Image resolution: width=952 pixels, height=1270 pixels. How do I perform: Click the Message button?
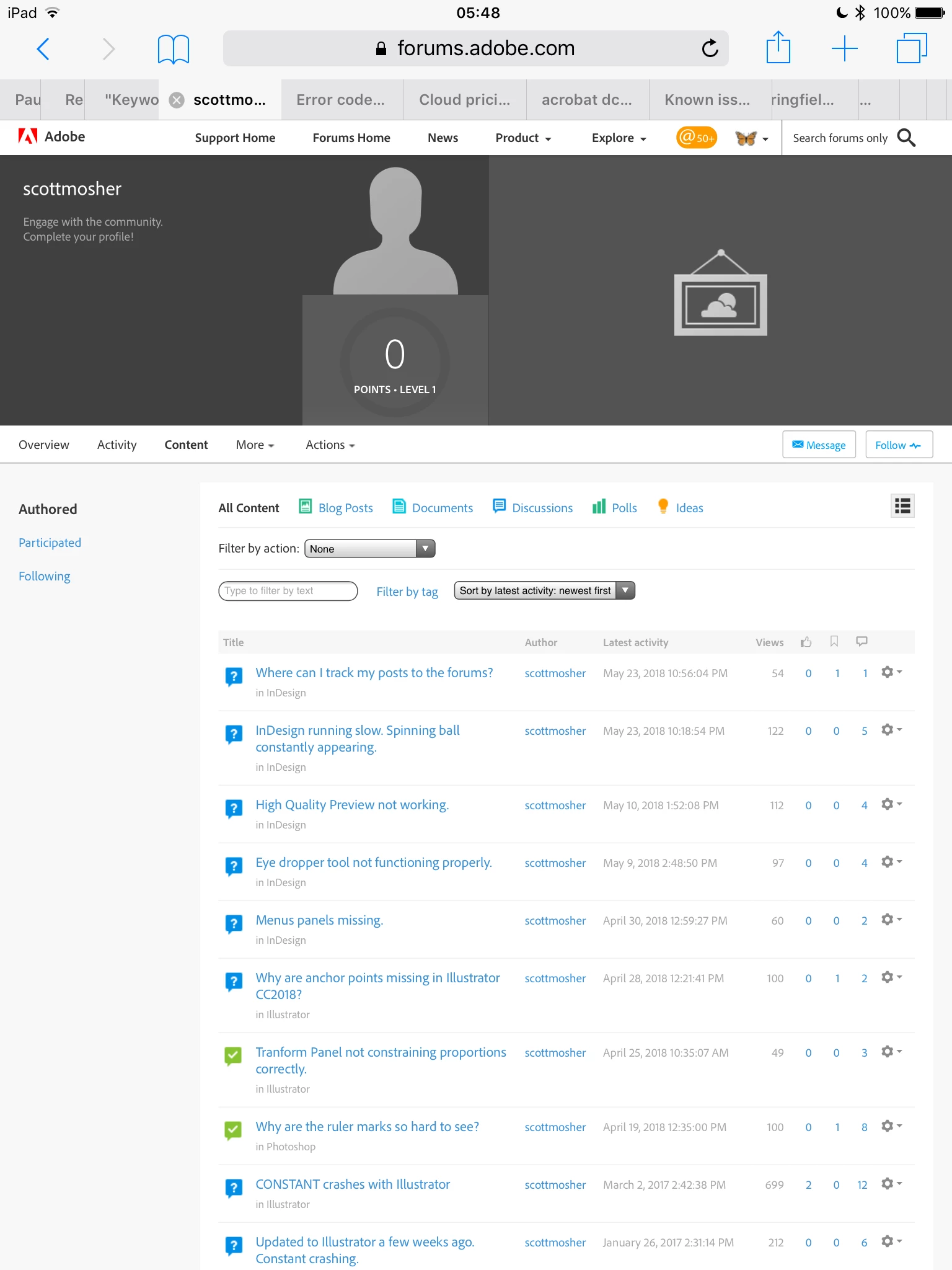[x=819, y=445]
